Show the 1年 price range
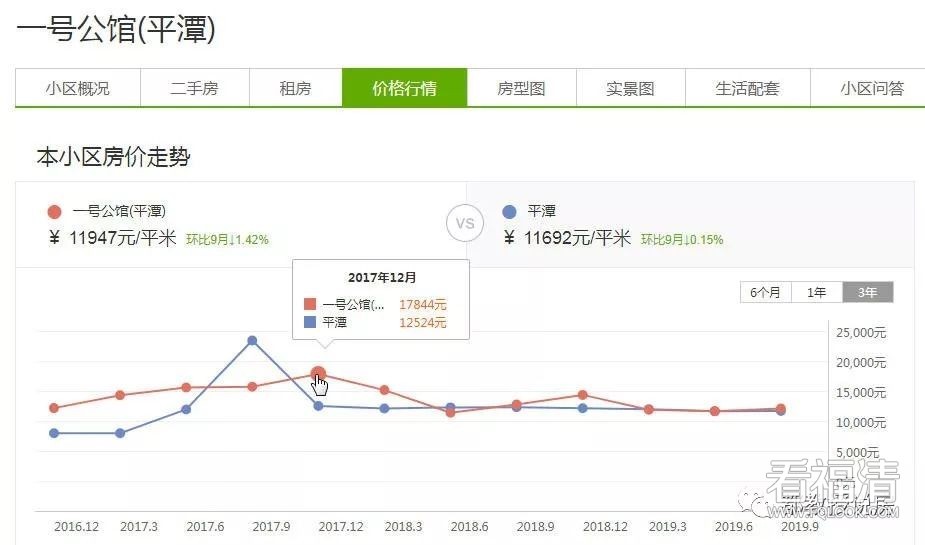Viewport: 925px width, 545px height. pos(816,293)
